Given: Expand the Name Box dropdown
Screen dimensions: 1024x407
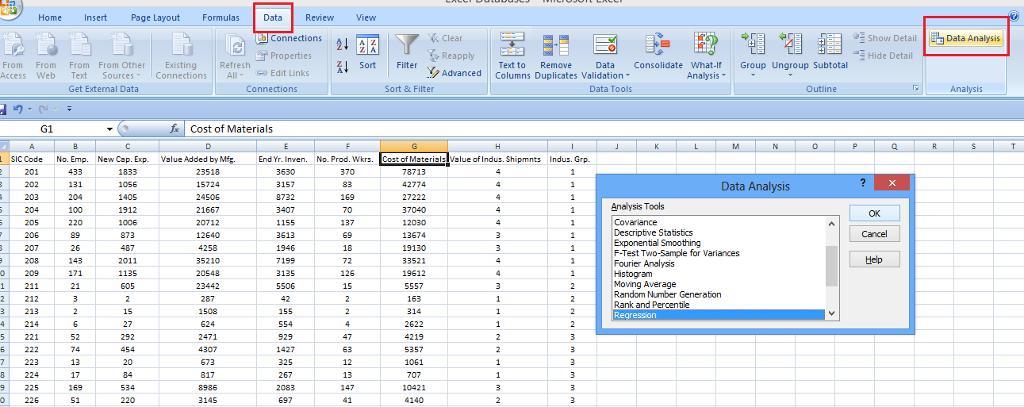Looking at the screenshot, I should coord(109,129).
